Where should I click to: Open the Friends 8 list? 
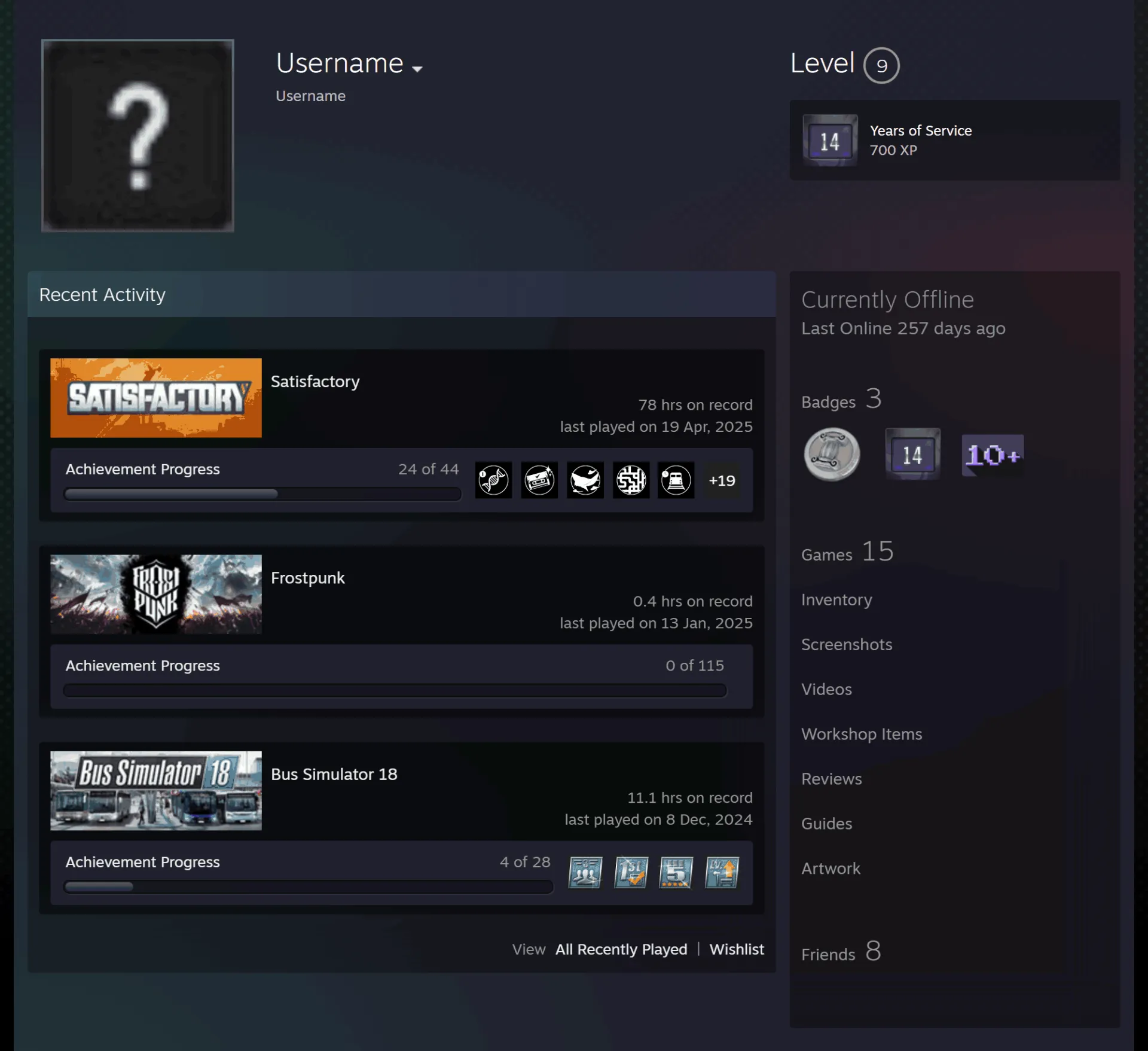[841, 951]
